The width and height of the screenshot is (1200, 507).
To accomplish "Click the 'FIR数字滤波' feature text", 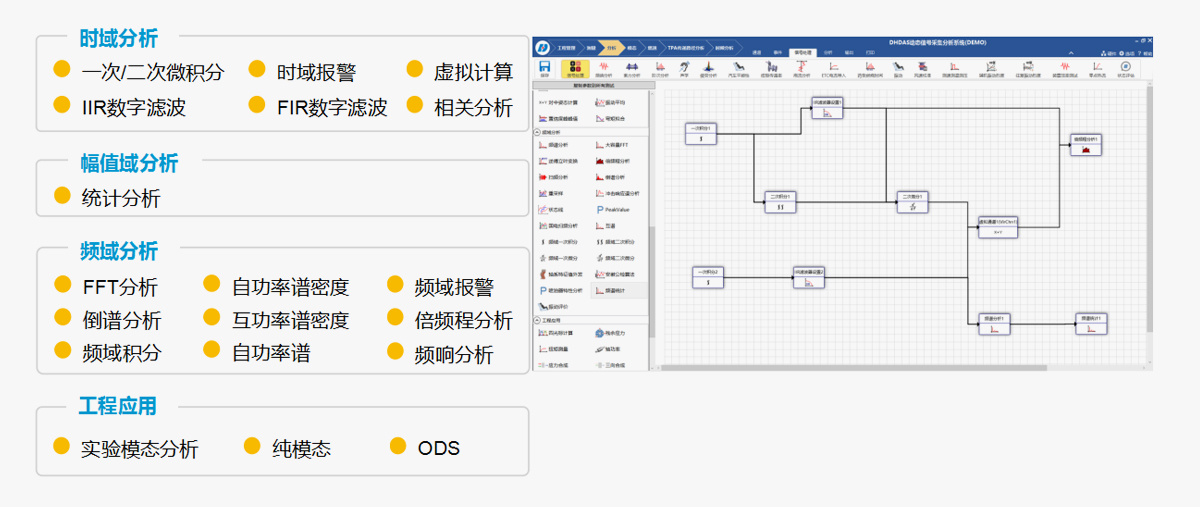I will 332,106.
